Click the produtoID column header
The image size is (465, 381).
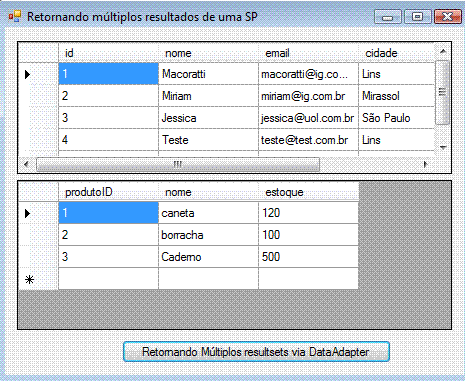108,192
